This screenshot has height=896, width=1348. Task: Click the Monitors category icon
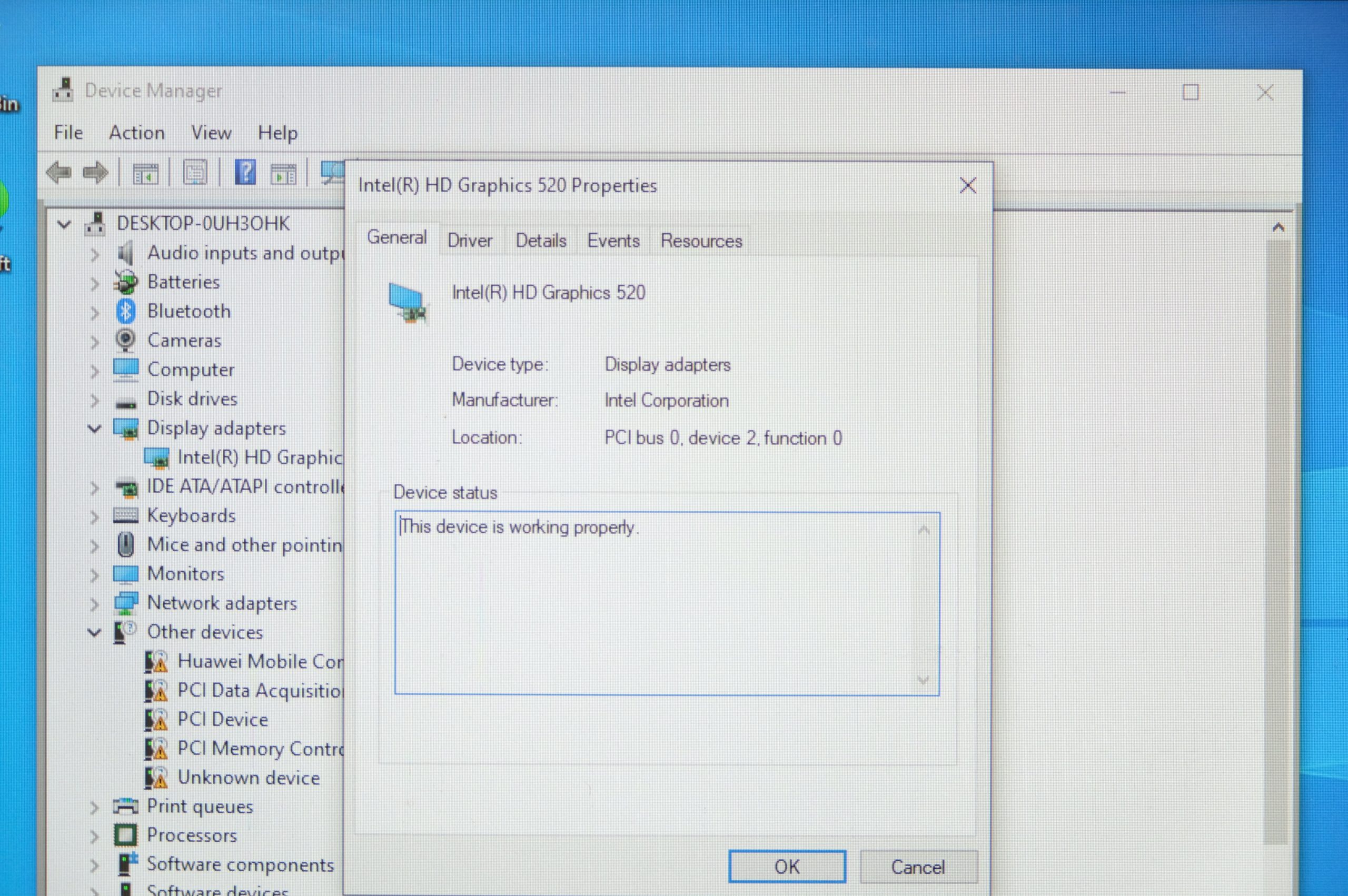click(x=126, y=574)
